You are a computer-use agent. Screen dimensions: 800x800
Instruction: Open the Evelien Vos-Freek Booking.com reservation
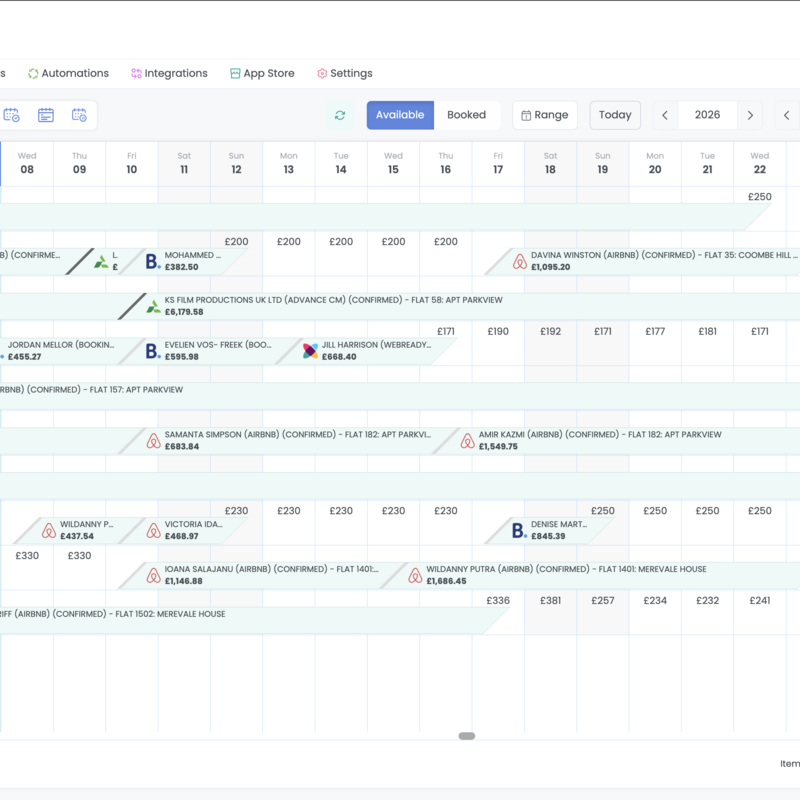click(209, 351)
